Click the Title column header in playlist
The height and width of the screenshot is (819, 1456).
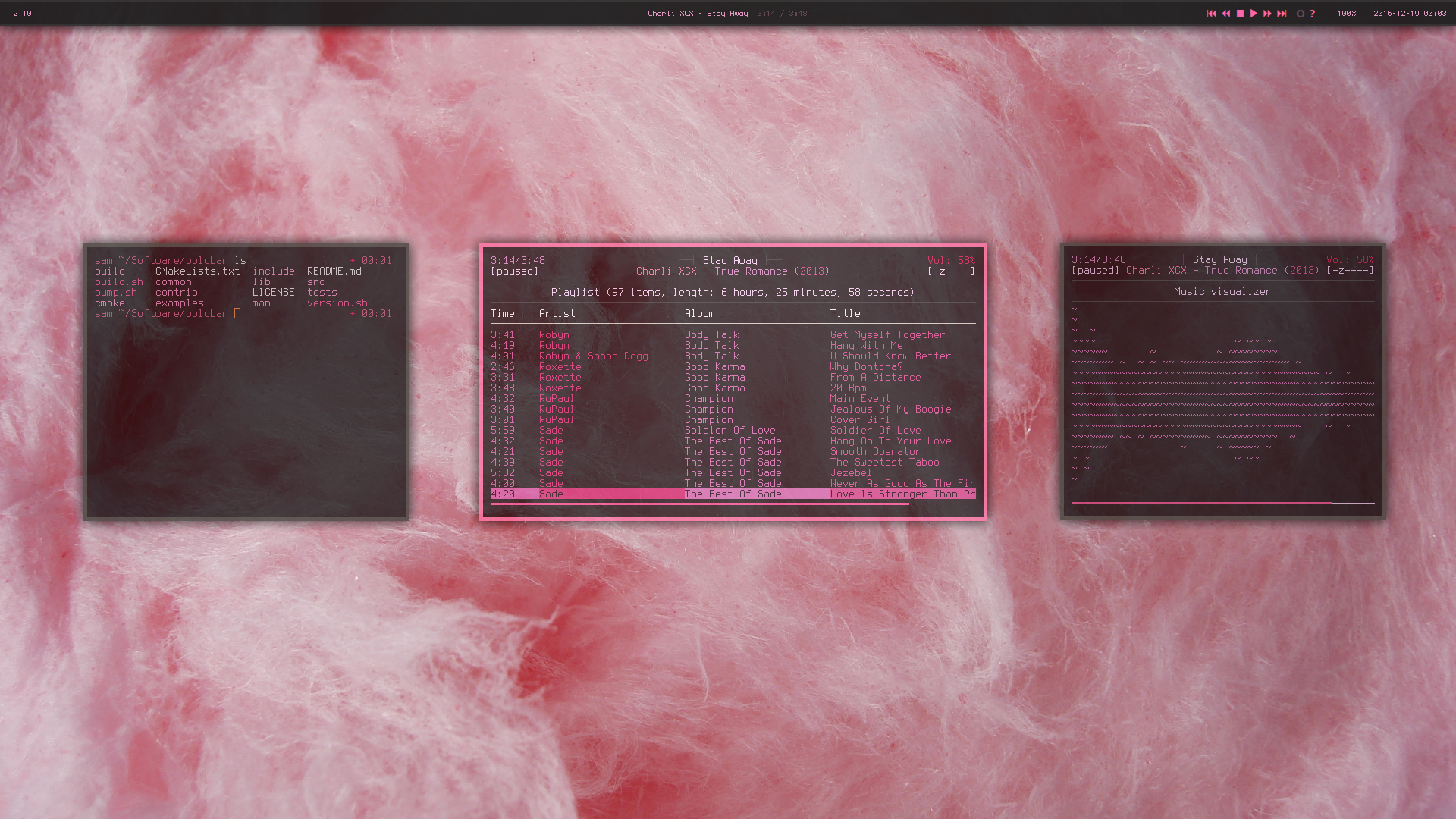click(845, 314)
